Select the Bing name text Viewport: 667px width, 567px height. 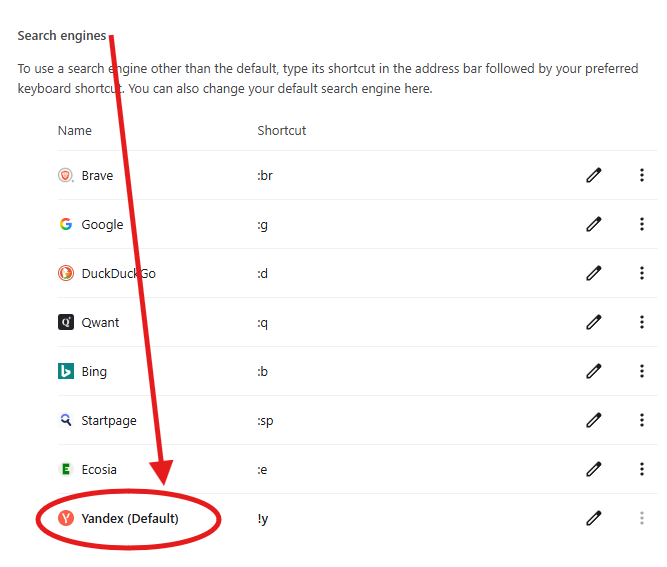94,372
